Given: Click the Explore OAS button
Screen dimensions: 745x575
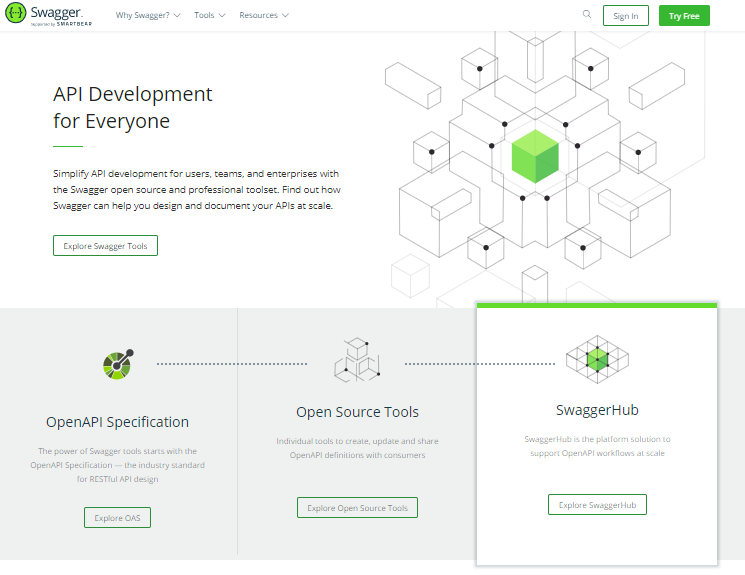Looking at the screenshot, I should pyautogui.click(x=117, y=518).
